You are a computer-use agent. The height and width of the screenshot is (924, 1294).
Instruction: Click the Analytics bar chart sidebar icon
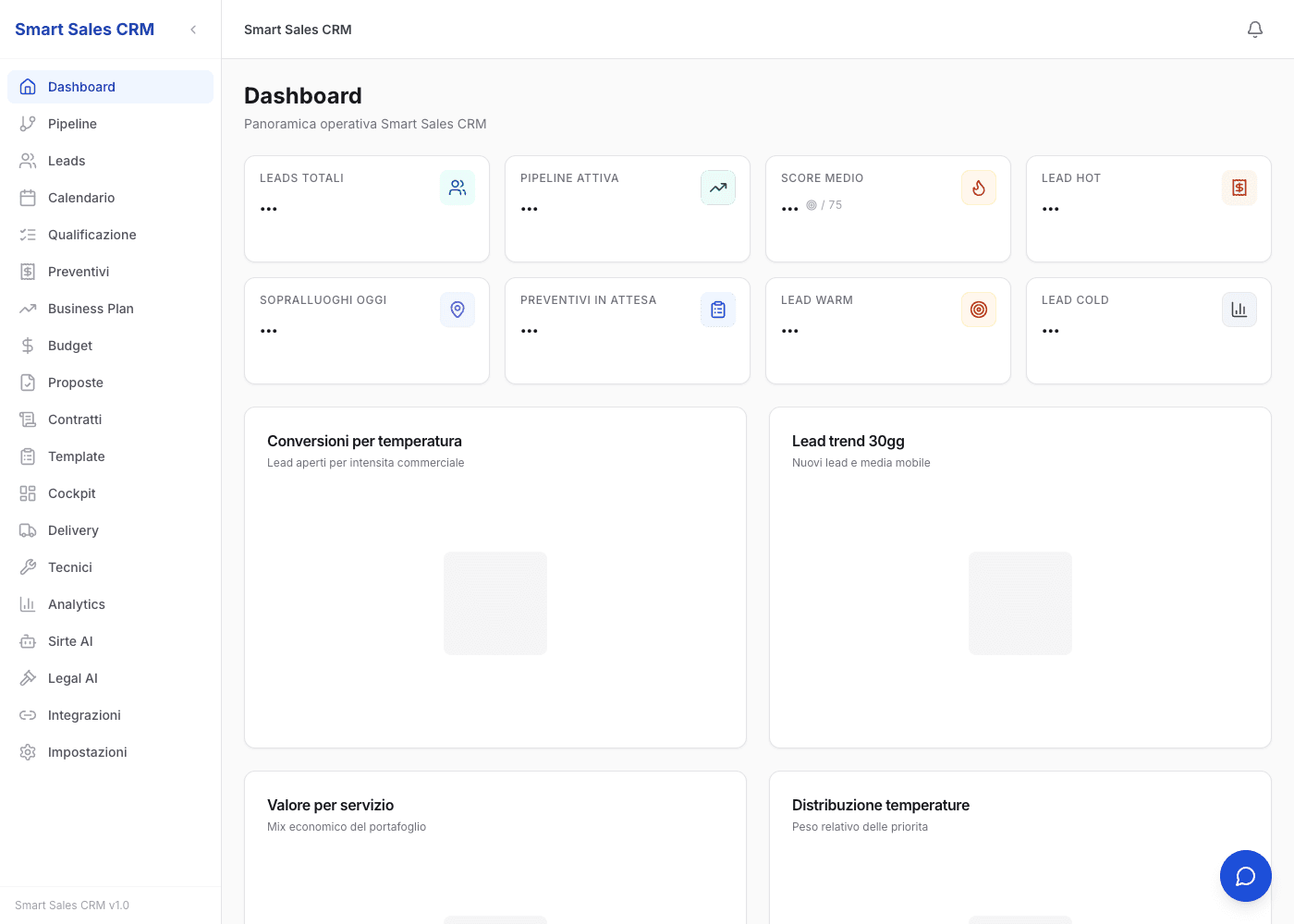tap(28, 604)
